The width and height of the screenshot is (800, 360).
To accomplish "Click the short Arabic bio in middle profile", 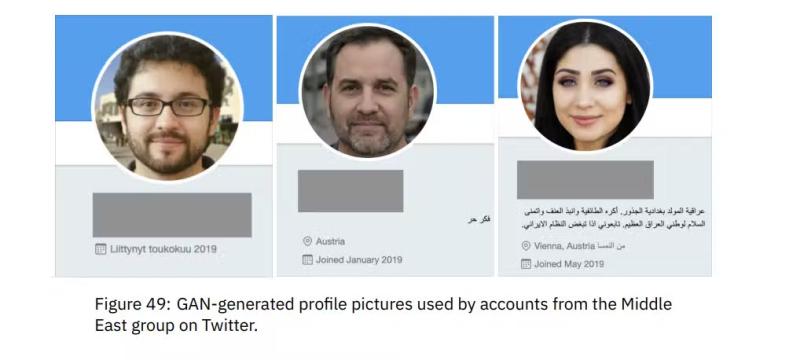I will click(x=479, y=219).
